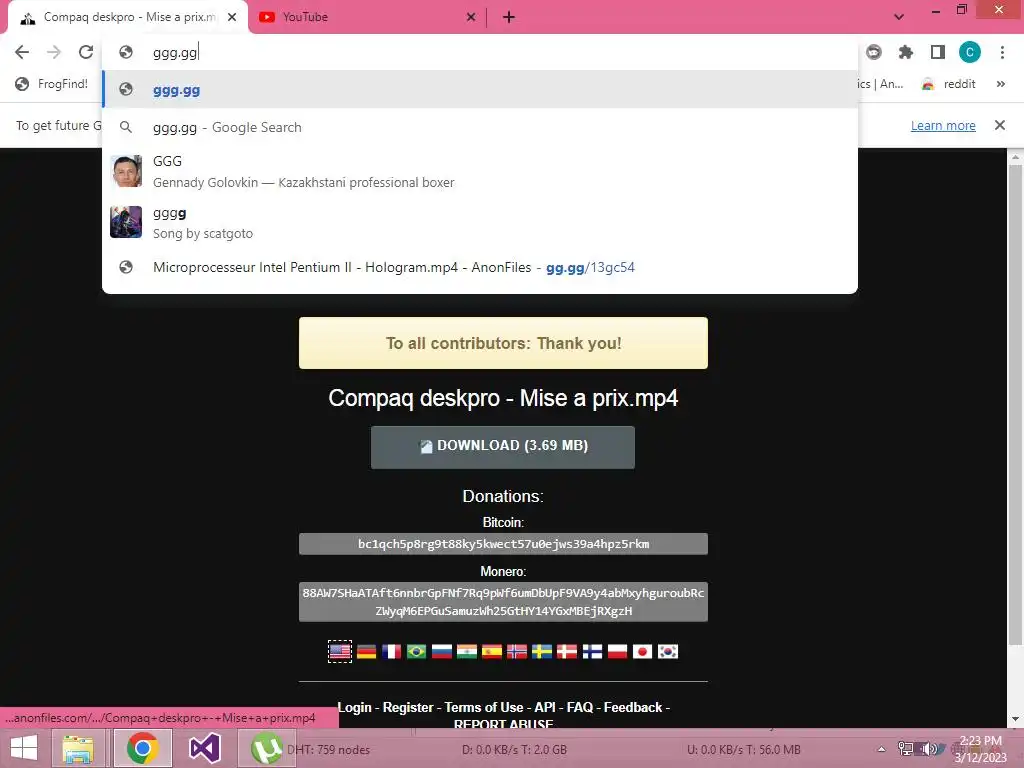Select the ggg.gg URL suggestion
The height and width of the screenshot is (768, 1024).
click(480, 89)
